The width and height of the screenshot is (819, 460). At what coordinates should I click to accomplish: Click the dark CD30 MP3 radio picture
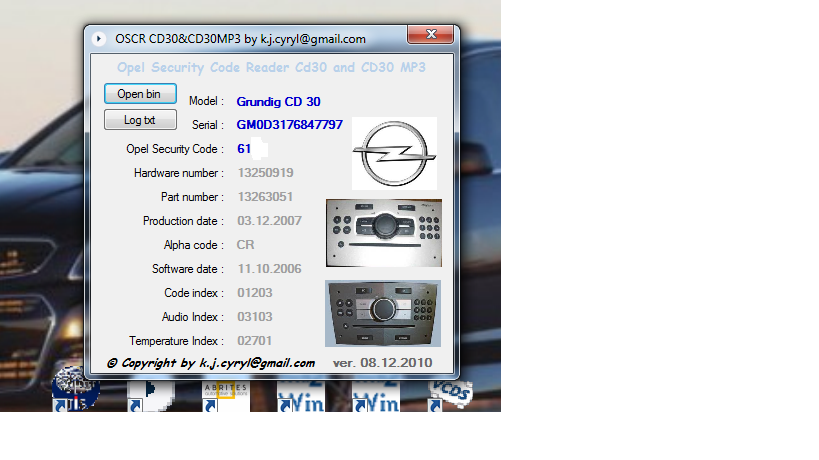pyautogui.click(x=383, y=313)
